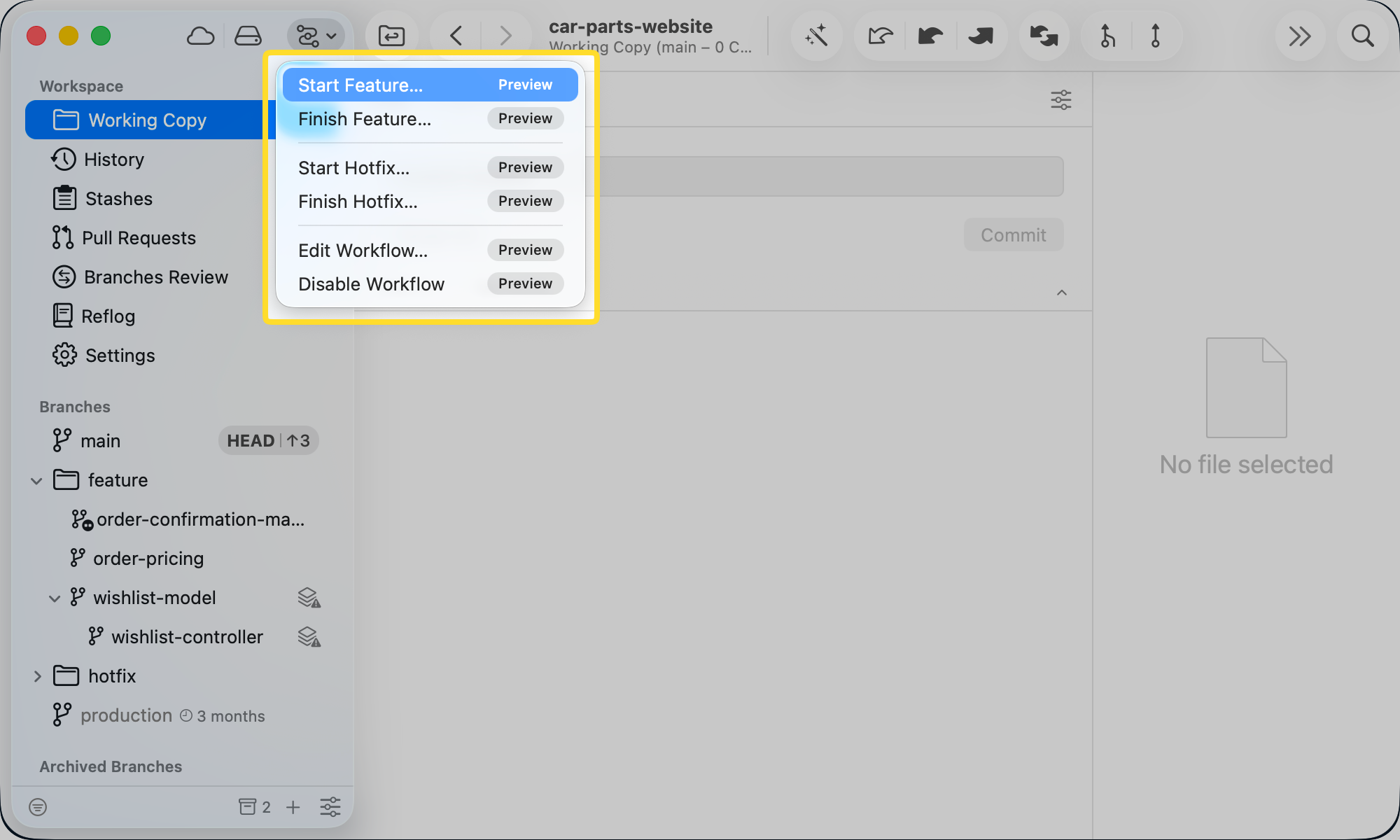
Task: Click the HEAD ↑3 badge on main
Action: tap(269, 440)
